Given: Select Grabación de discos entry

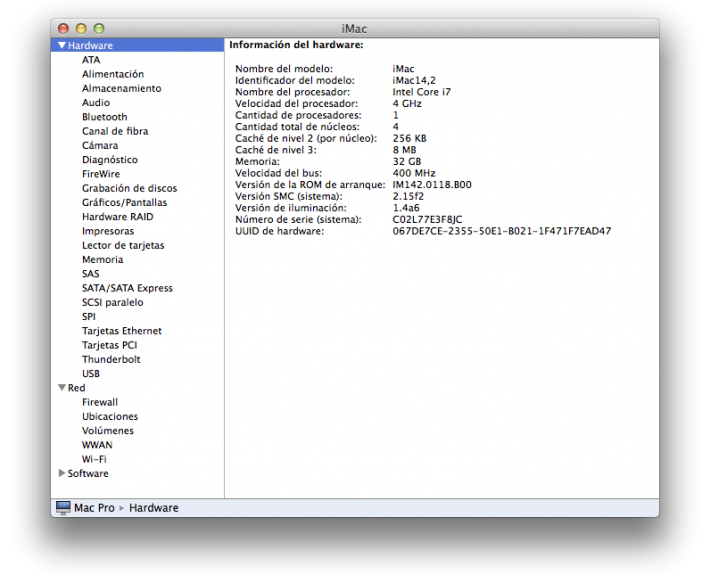Looking at the screenshot, I should point(130,188).
